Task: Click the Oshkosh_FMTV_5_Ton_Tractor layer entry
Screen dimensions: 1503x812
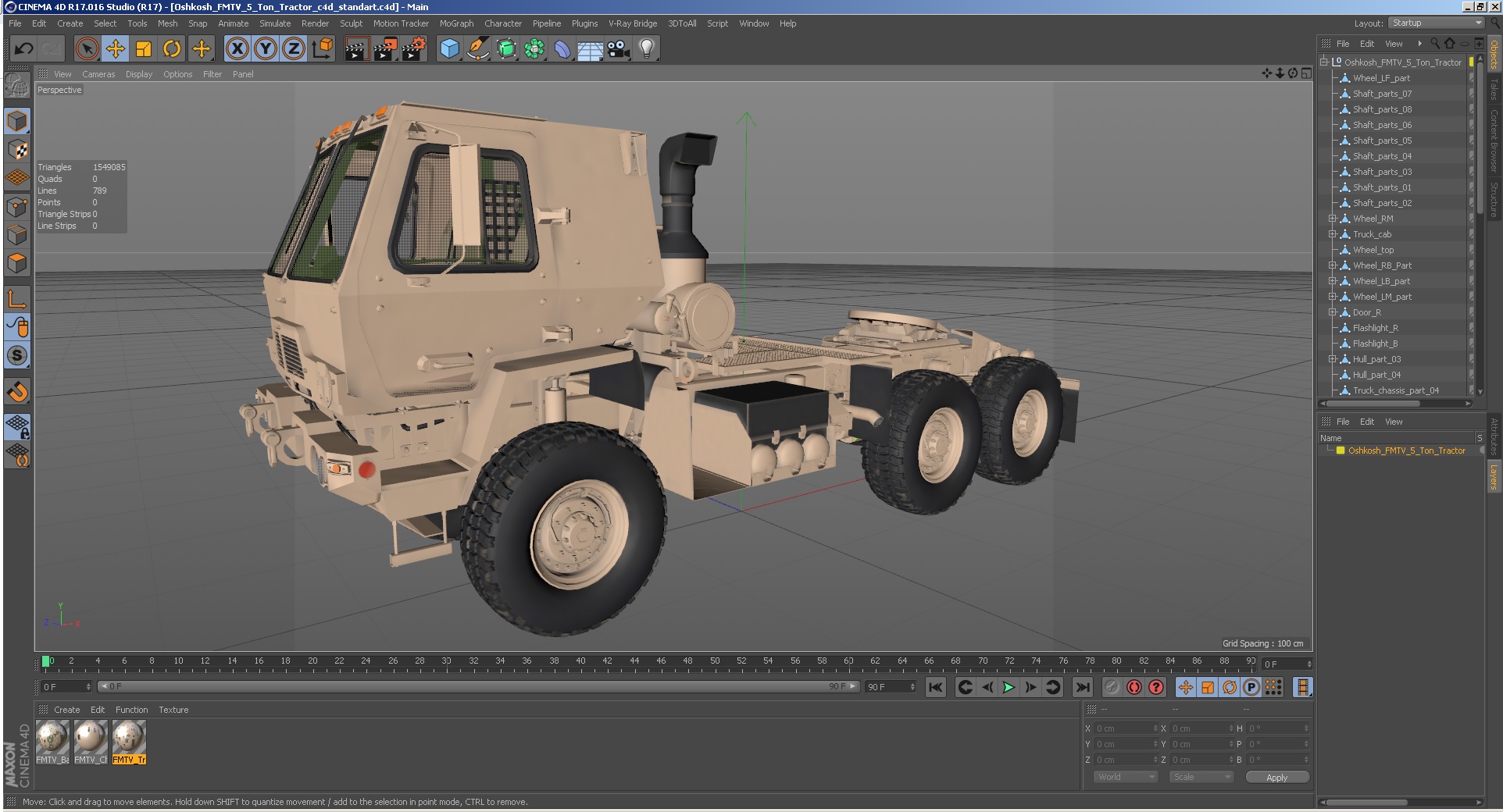Action: [1406, 451]
